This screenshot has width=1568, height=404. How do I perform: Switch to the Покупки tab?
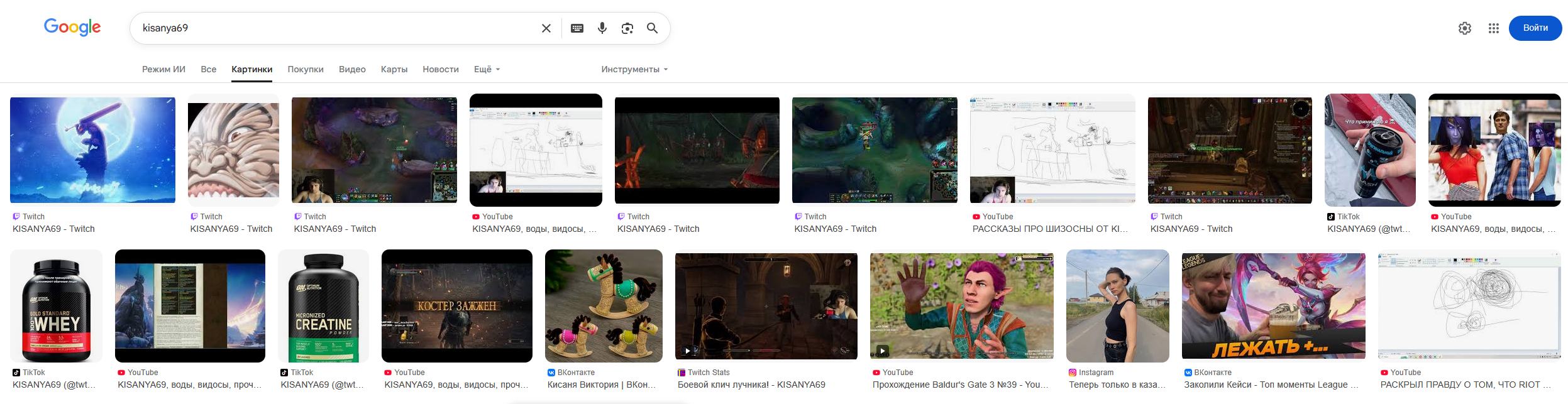click(306, 69)
